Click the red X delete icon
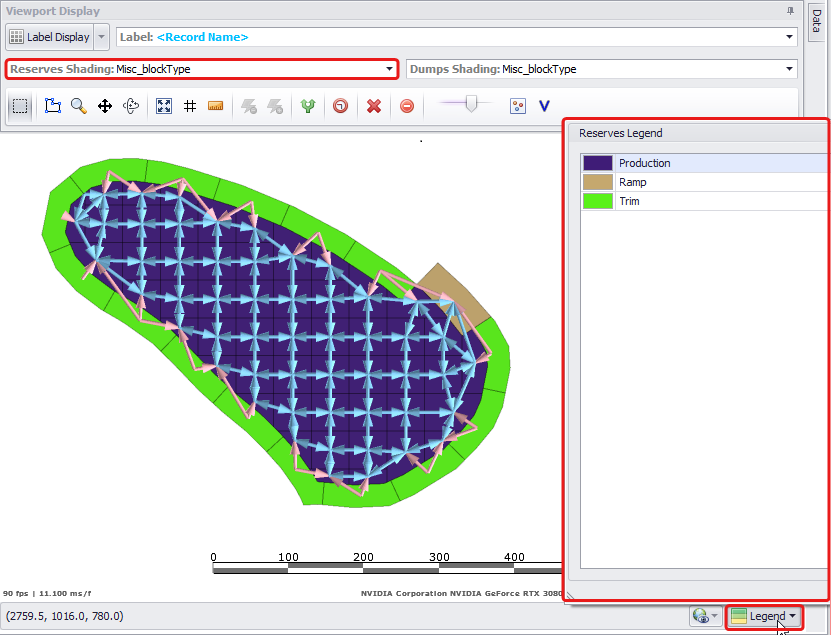Image resolution: width=831 pixels, height=635 pixels. click(x=374, y=106)
